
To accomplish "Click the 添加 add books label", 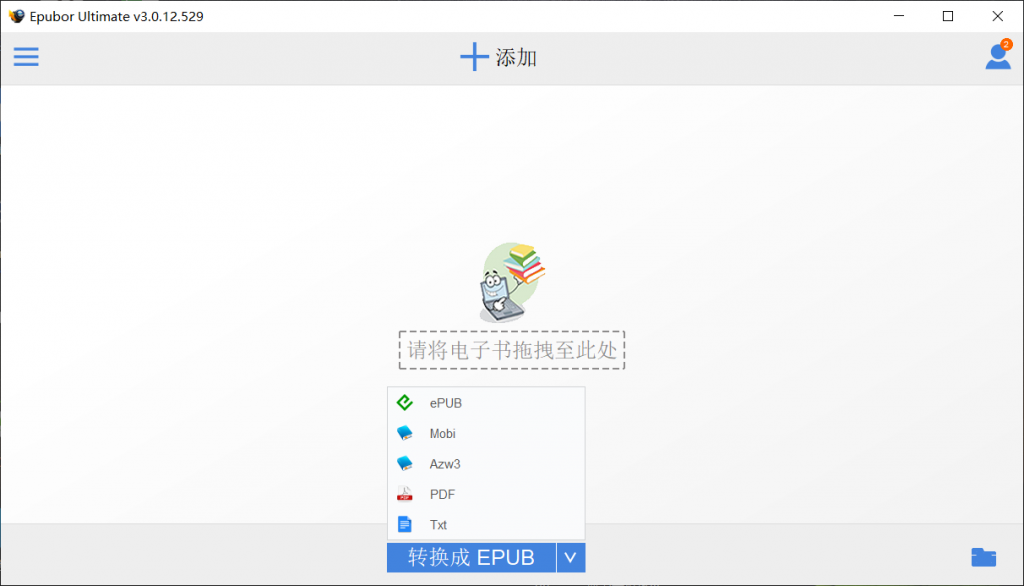I will [516, 57].
